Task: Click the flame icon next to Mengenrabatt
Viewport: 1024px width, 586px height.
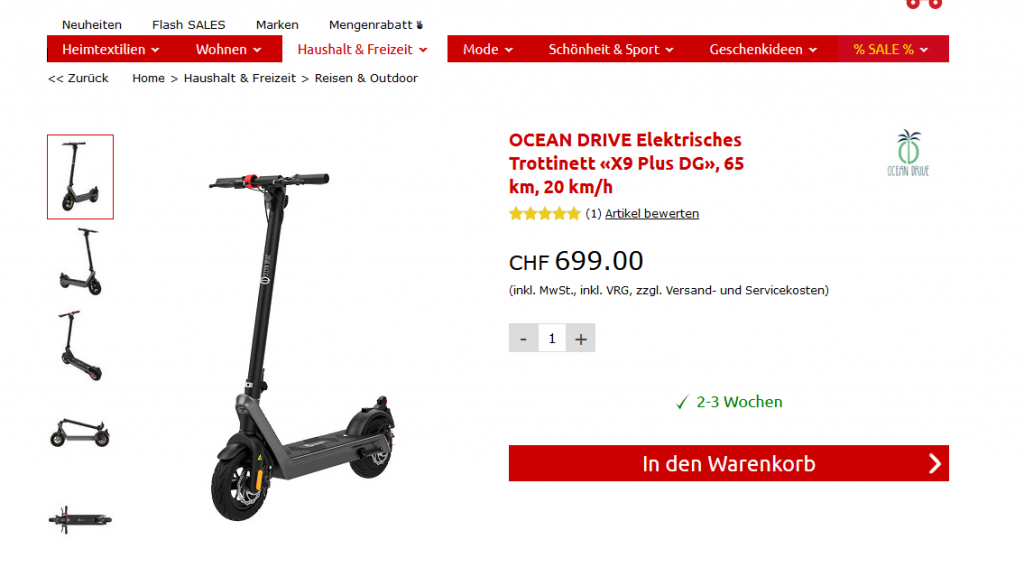Action: (x=419, y=25)
